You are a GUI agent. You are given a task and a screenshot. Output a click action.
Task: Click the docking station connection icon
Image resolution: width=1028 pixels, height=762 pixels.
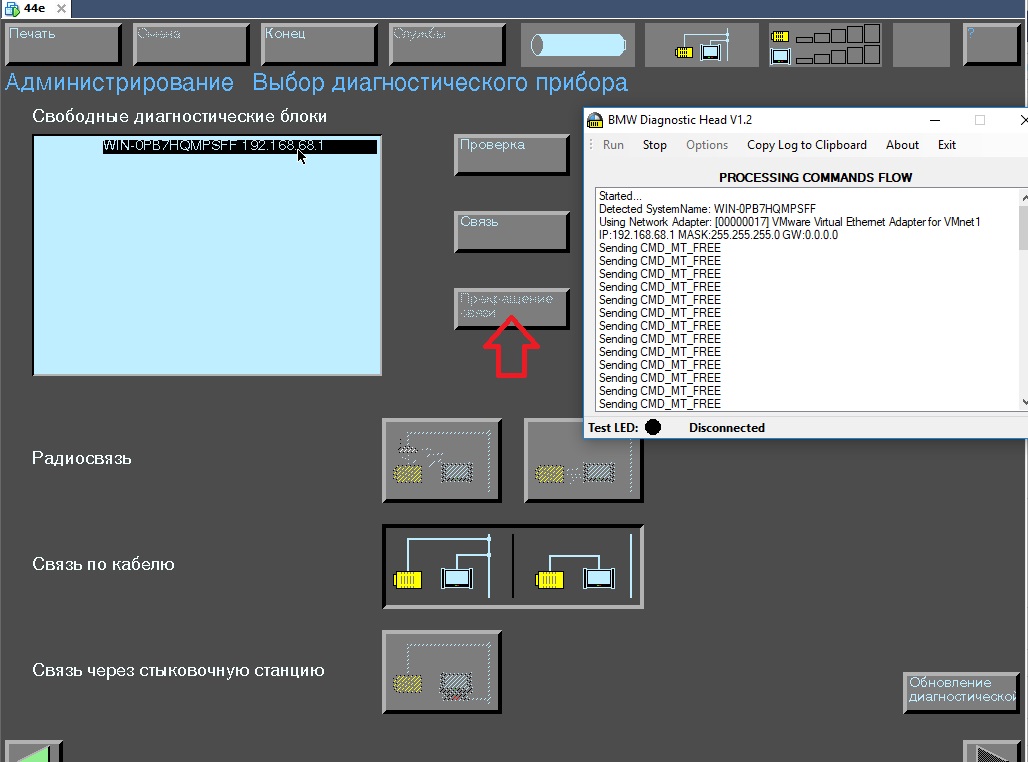pos(441,672)
